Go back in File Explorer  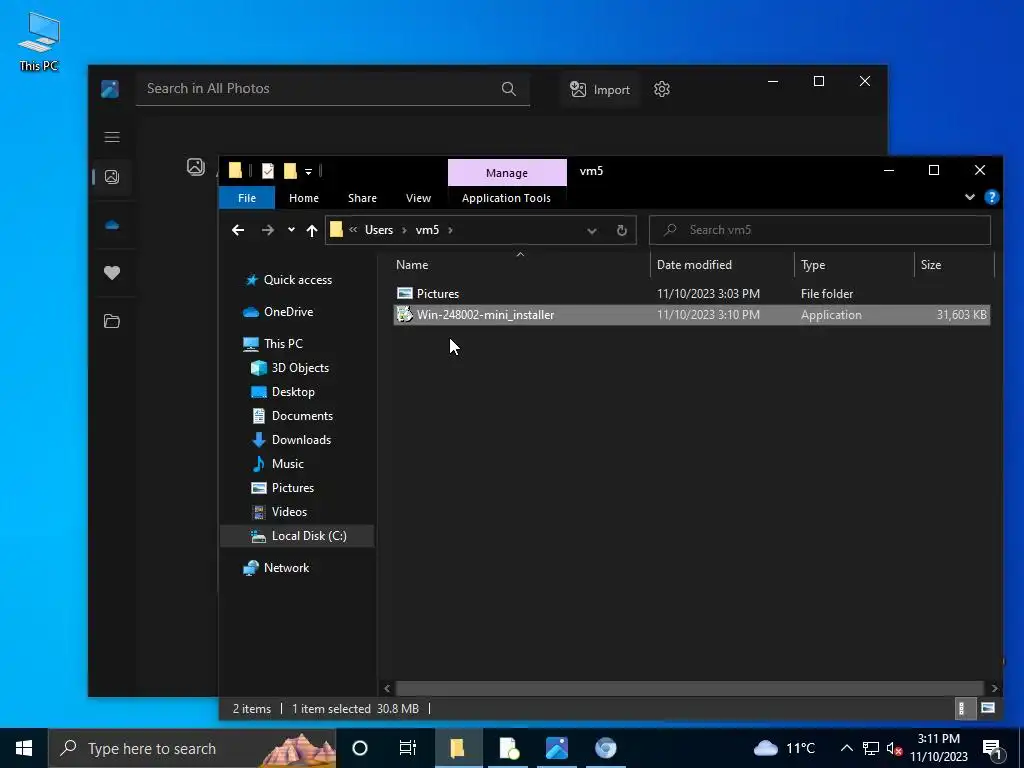pos(238,230)
